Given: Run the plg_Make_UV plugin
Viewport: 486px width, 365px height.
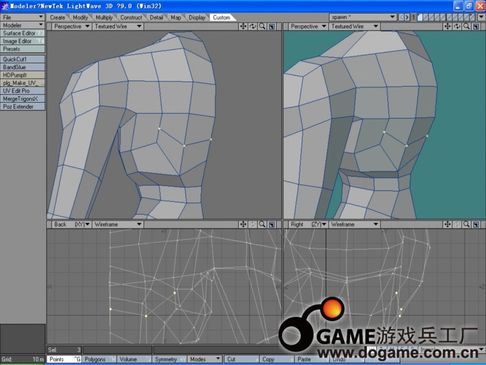Looking at the screenshot, I should click(23, 83).
